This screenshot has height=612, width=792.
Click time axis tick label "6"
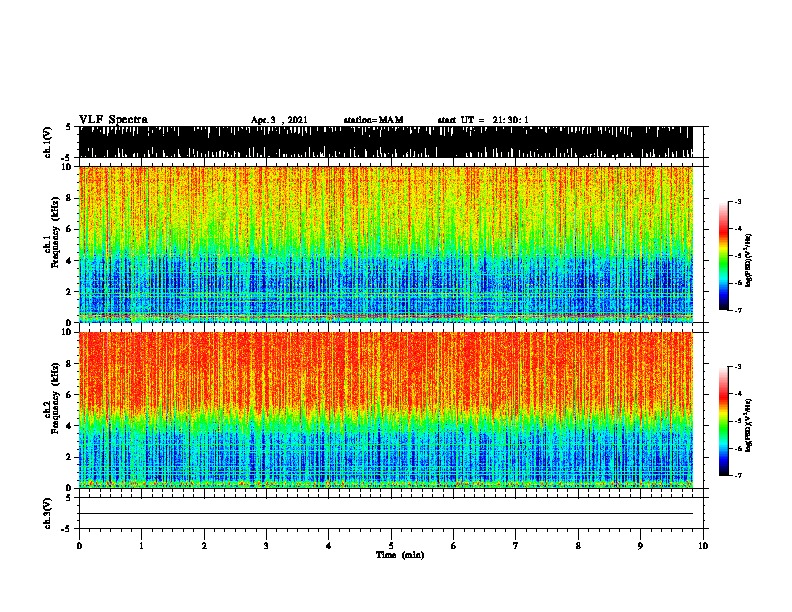point(454,546)
